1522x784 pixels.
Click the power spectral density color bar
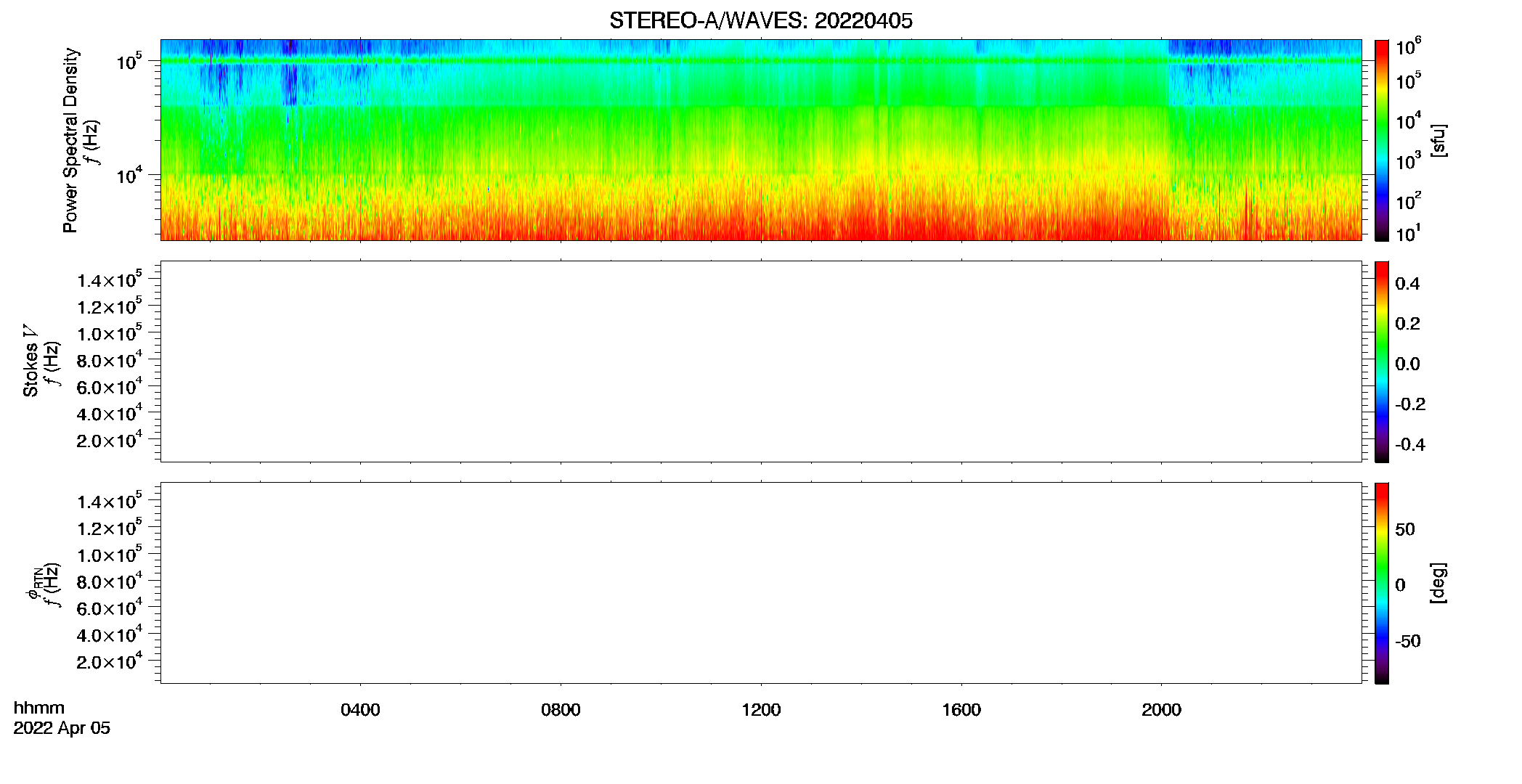(x=1382, y=140)
